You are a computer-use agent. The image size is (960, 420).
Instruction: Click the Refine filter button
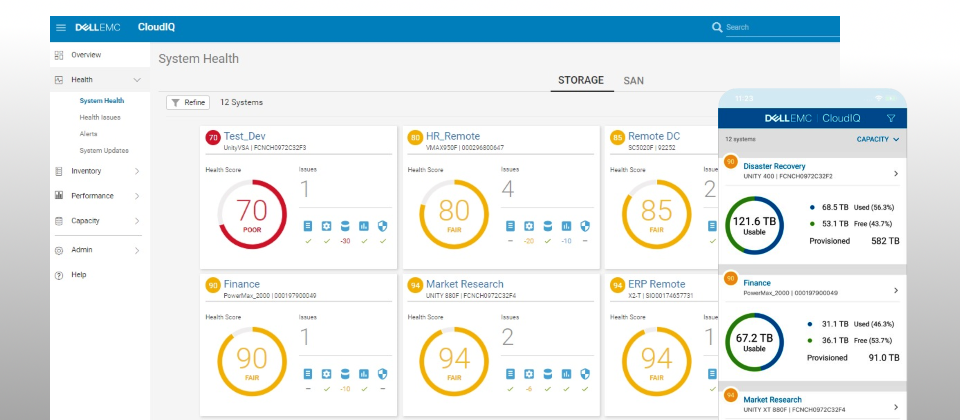click(x=188, y=103)
